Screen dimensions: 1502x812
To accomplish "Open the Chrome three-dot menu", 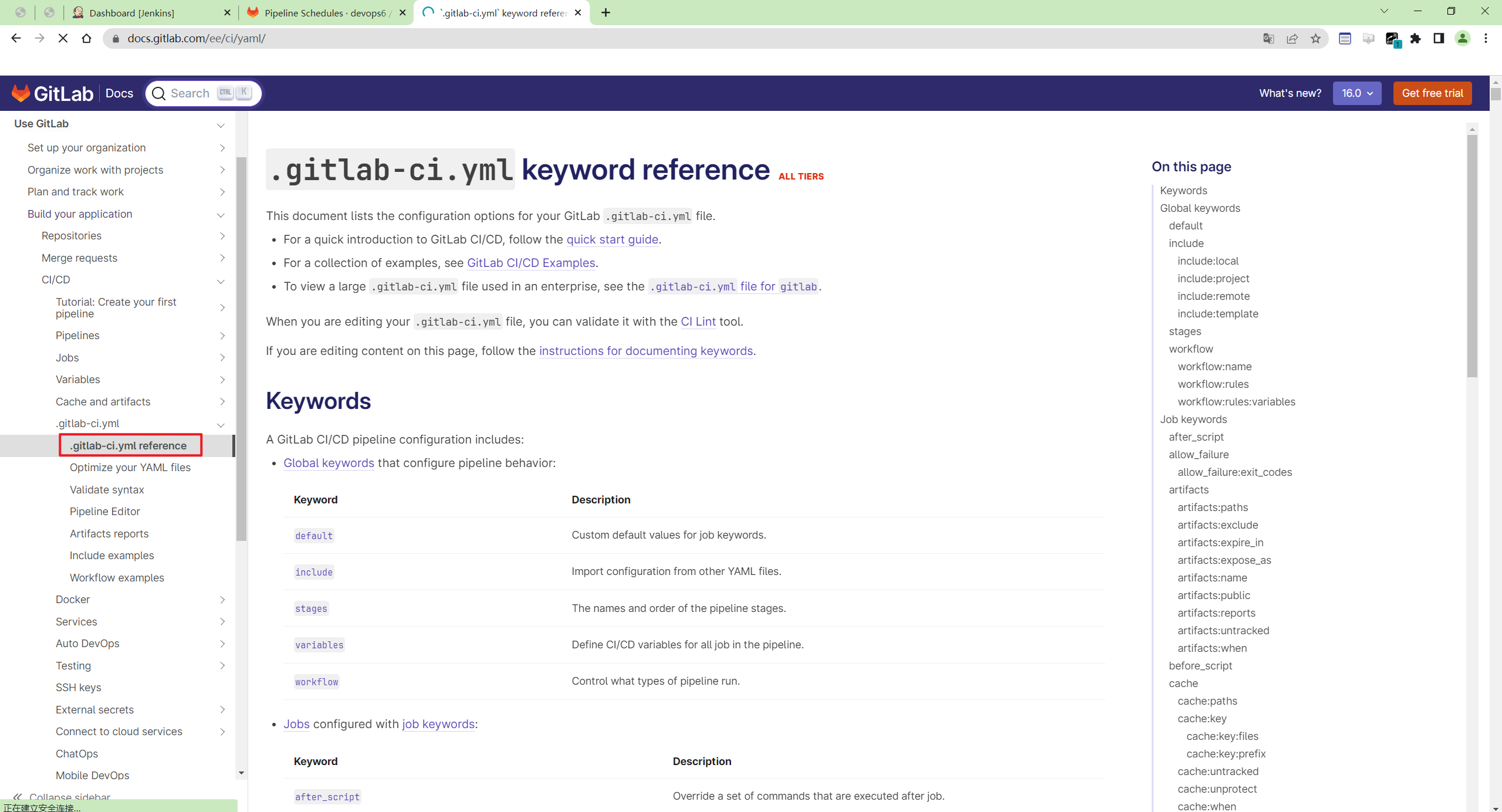I will (1486, 38).
